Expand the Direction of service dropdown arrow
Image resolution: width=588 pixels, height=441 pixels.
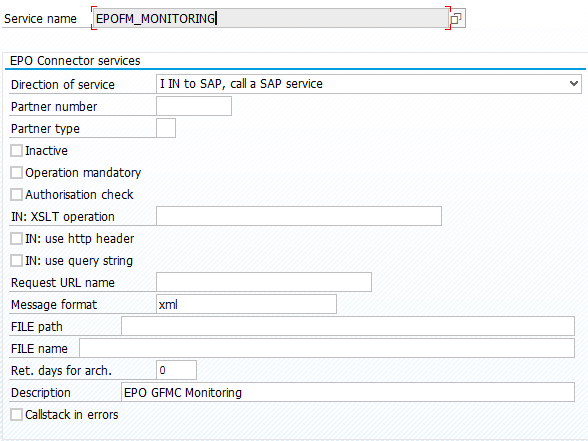[573, 84]
